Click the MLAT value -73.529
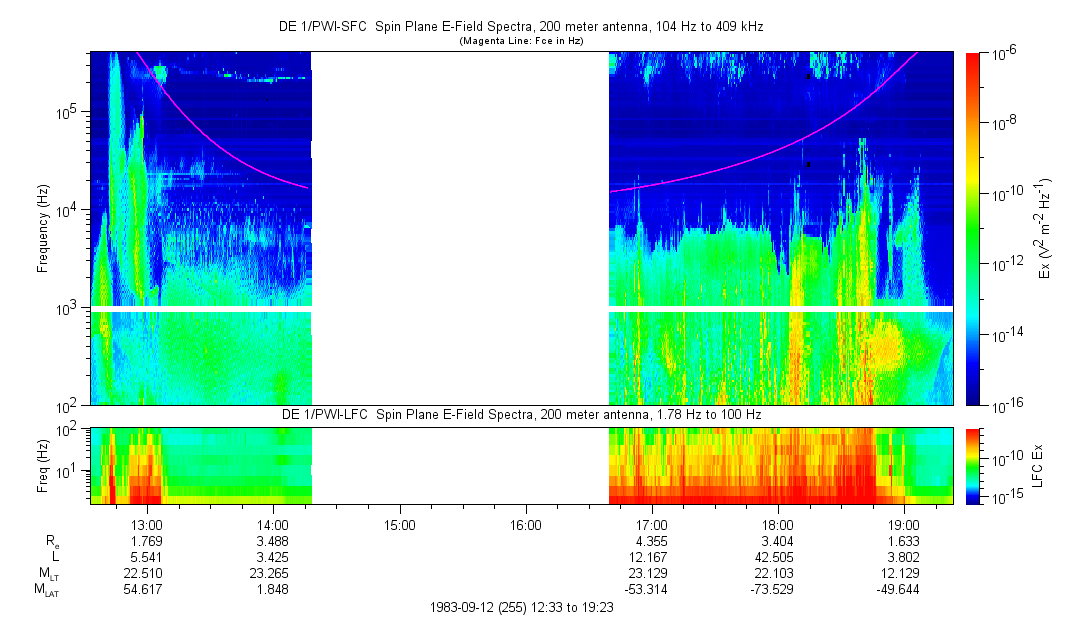This screenshot has width=1083, height=620. click(778, 589)
